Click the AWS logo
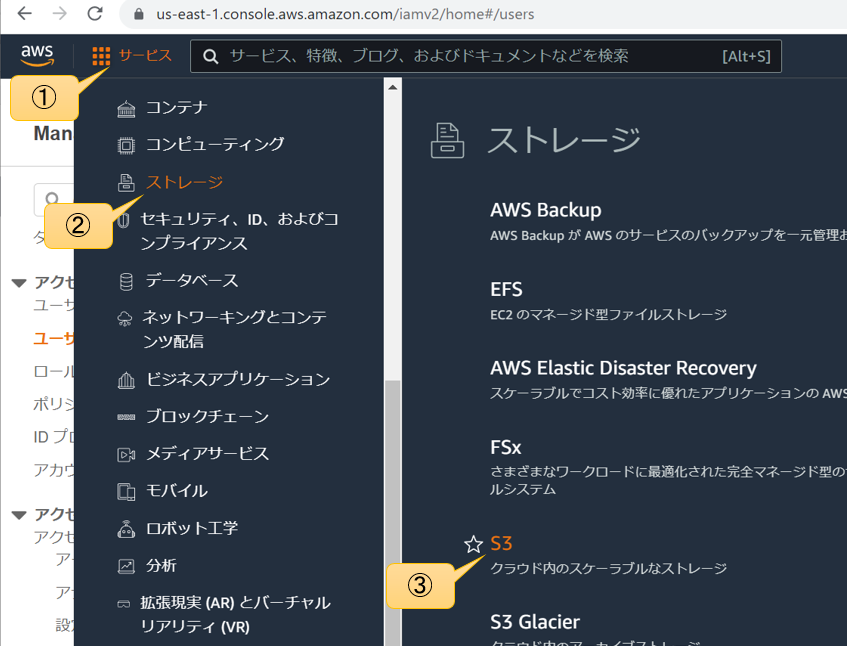This screenshot has height=646, width=847. pyautogui.click(x=37, y=55)
